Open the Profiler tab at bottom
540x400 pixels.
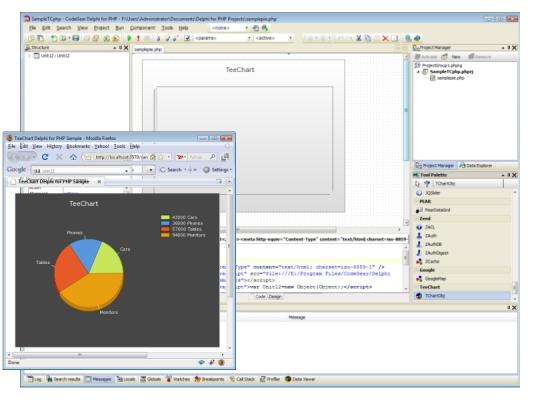point(270,379)
